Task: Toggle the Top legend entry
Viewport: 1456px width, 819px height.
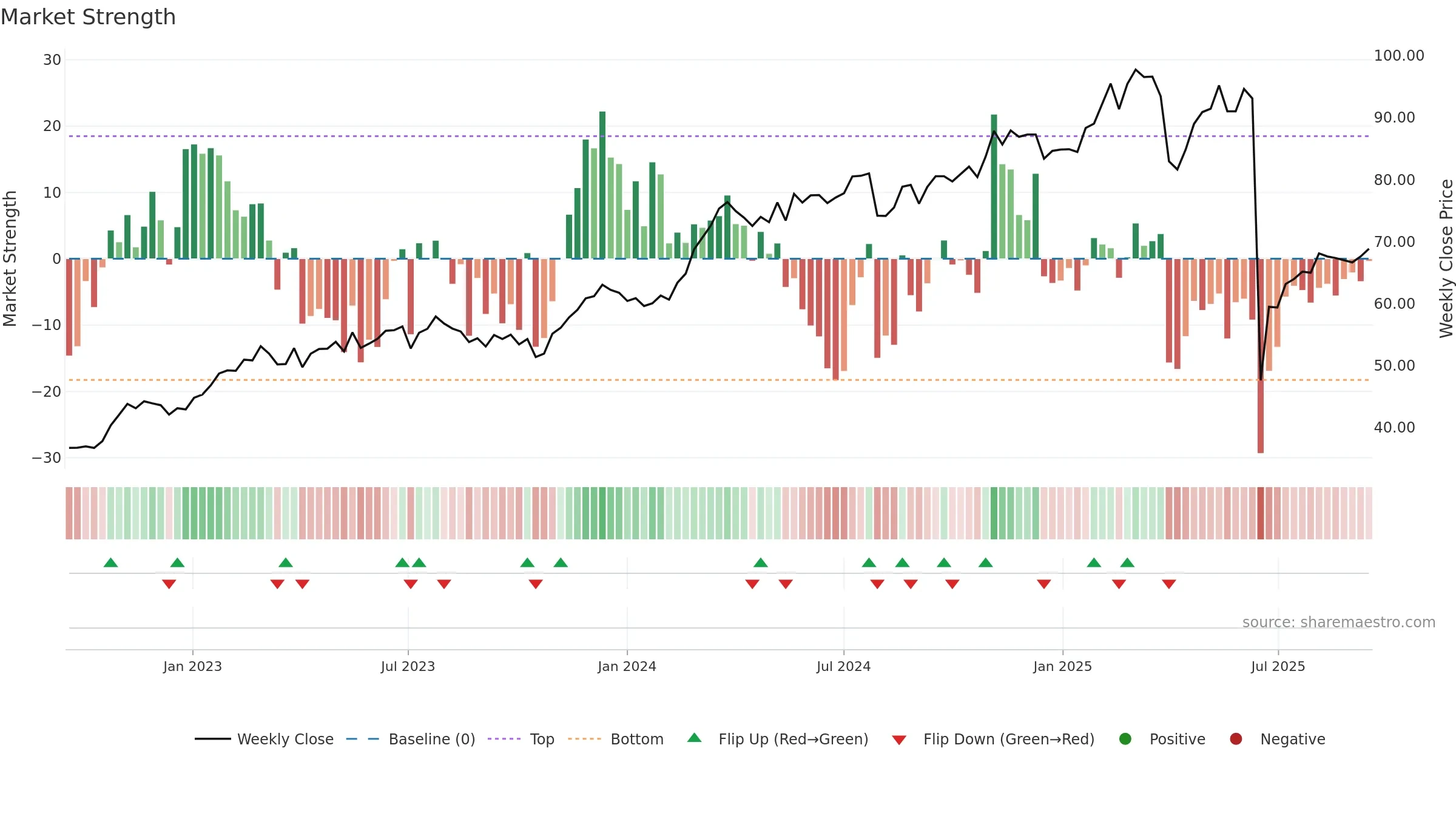Action: coord(521,739)
